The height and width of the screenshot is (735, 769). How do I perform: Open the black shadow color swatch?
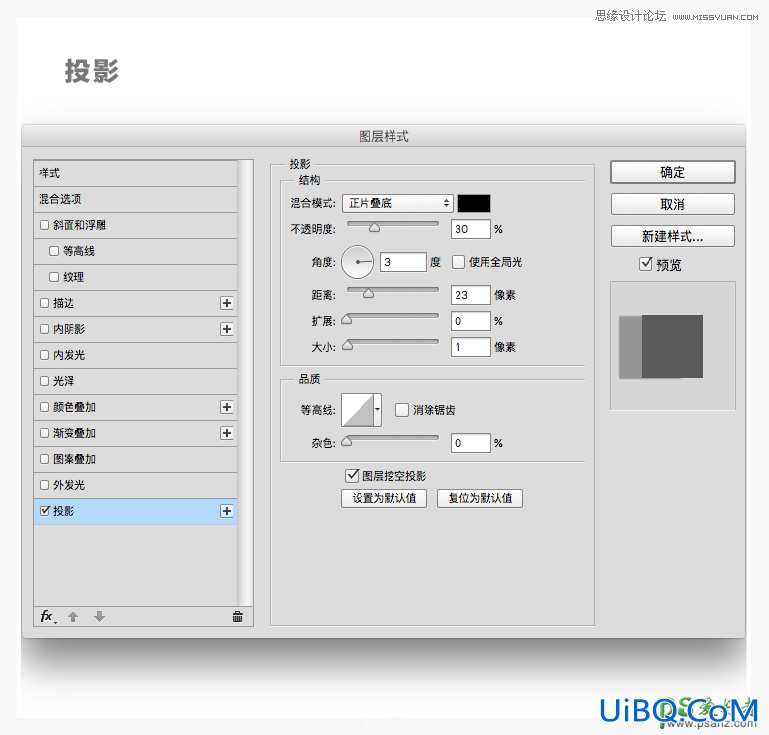[x=474, y=203]
